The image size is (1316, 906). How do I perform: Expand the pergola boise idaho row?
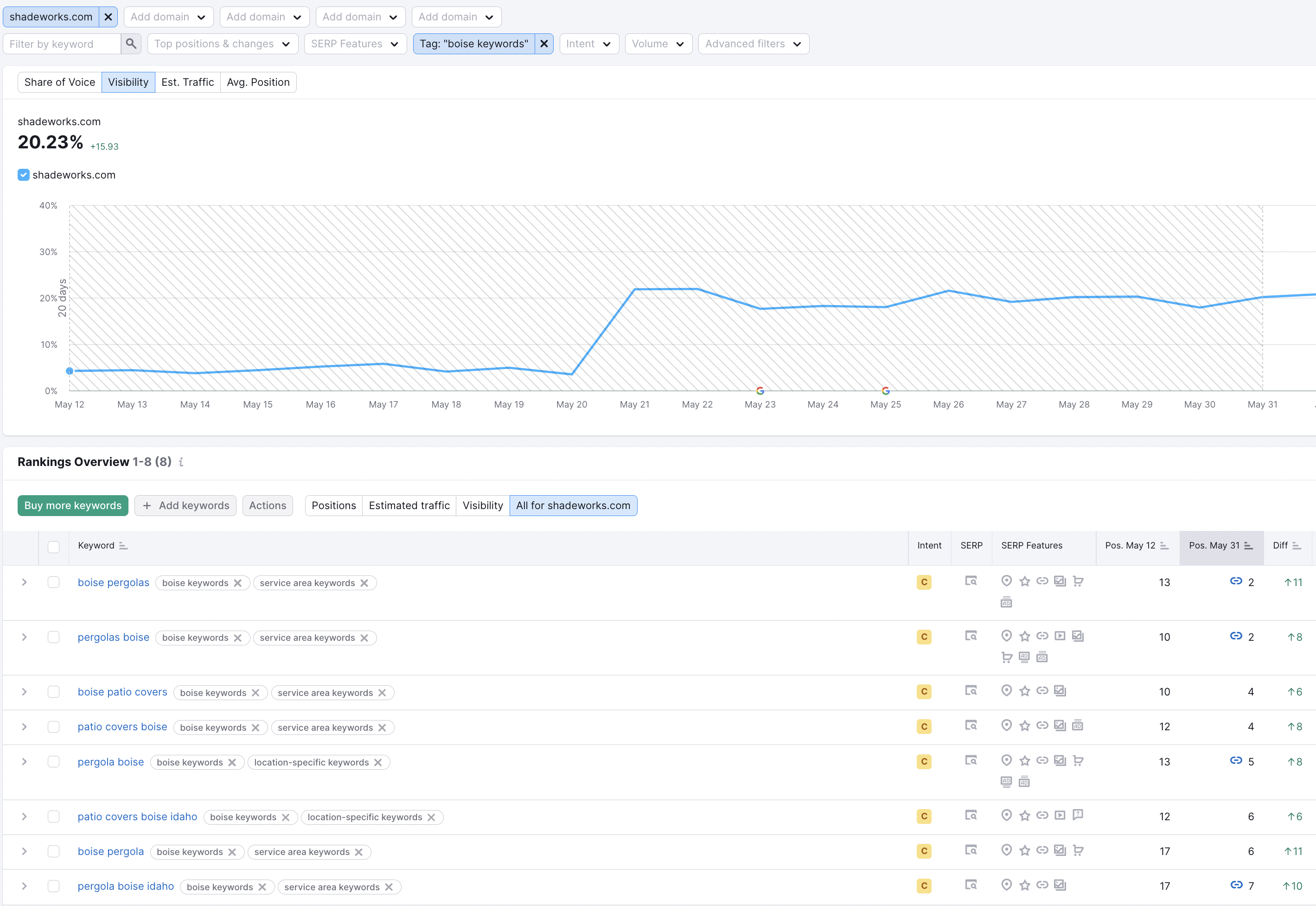tap(25, 886)
